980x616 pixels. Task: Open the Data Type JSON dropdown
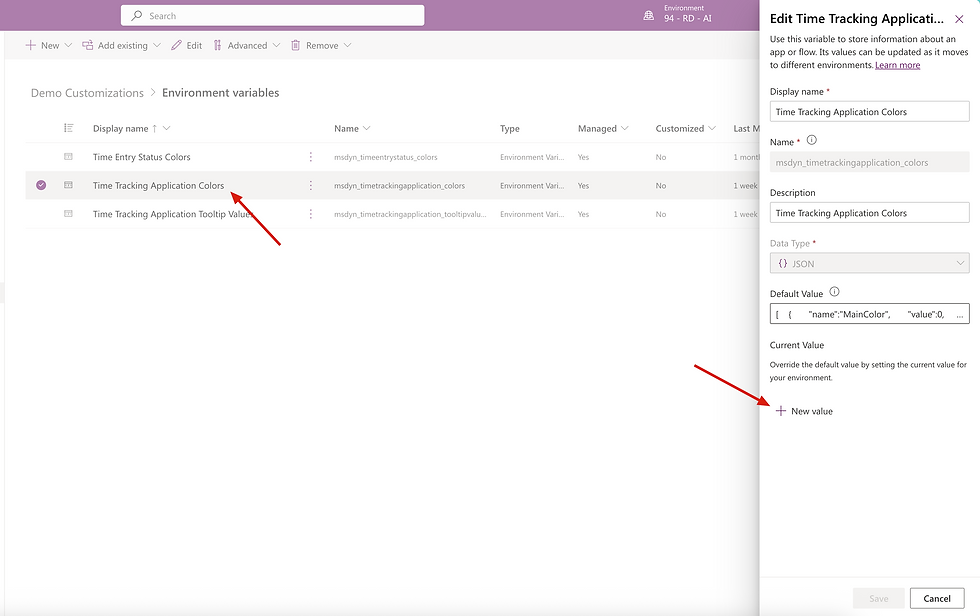pos(869,263)
